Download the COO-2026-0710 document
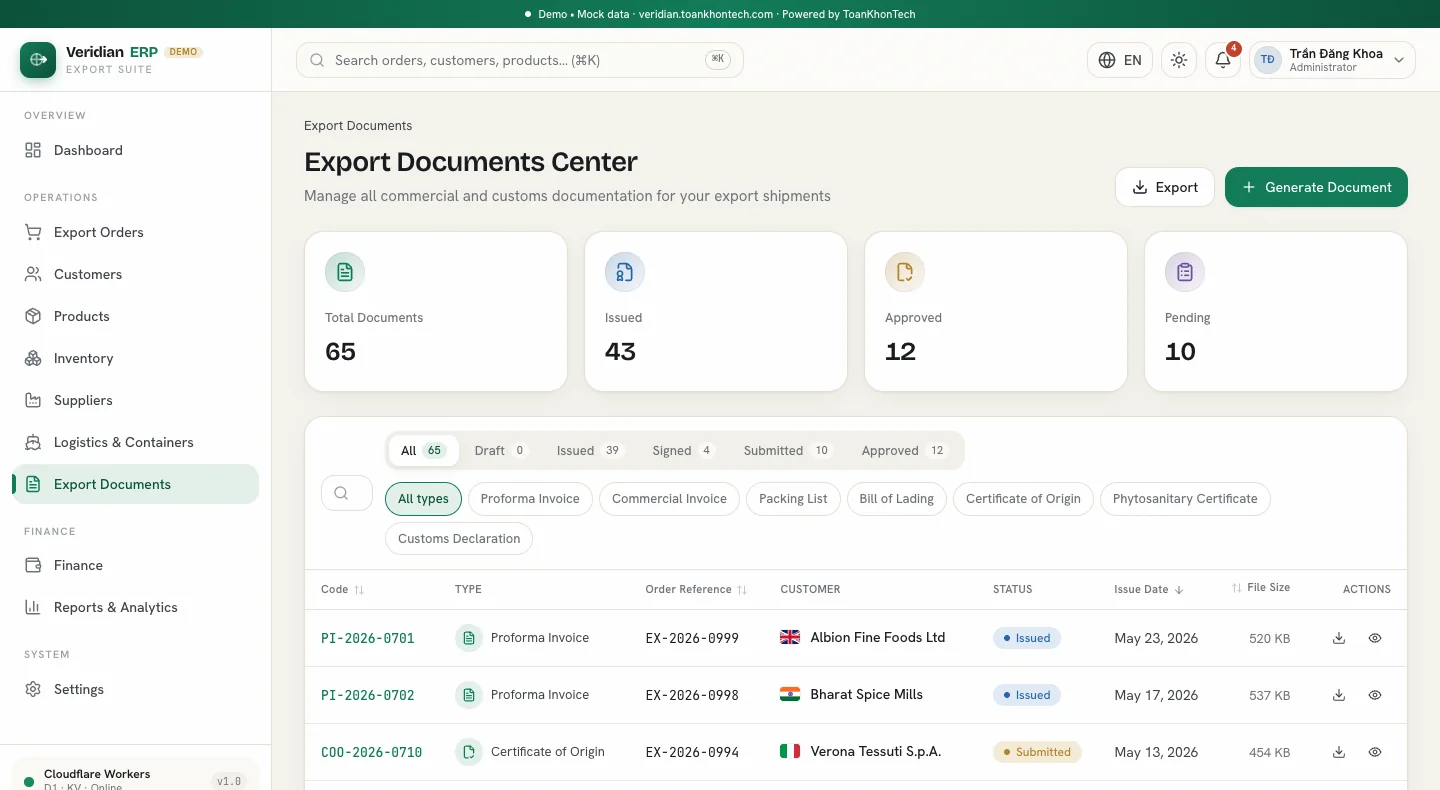The width and height of the screenshot is (1440, 790). click(1339, 752)
